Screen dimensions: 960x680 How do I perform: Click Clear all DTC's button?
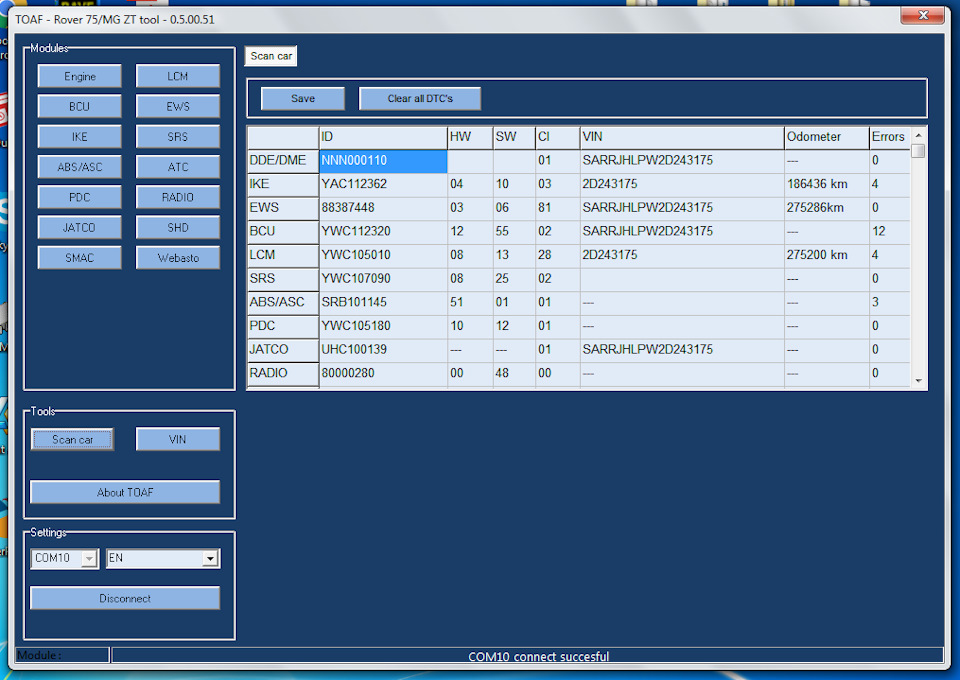coord(420,99)
